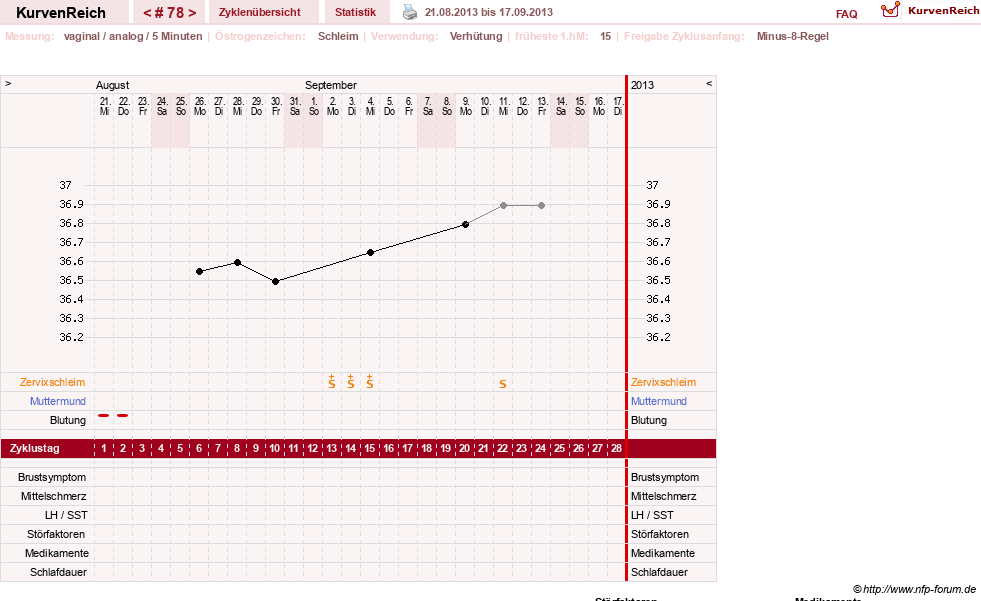Click the S+ mucus symbol on cycle day 15

(370, 381)
